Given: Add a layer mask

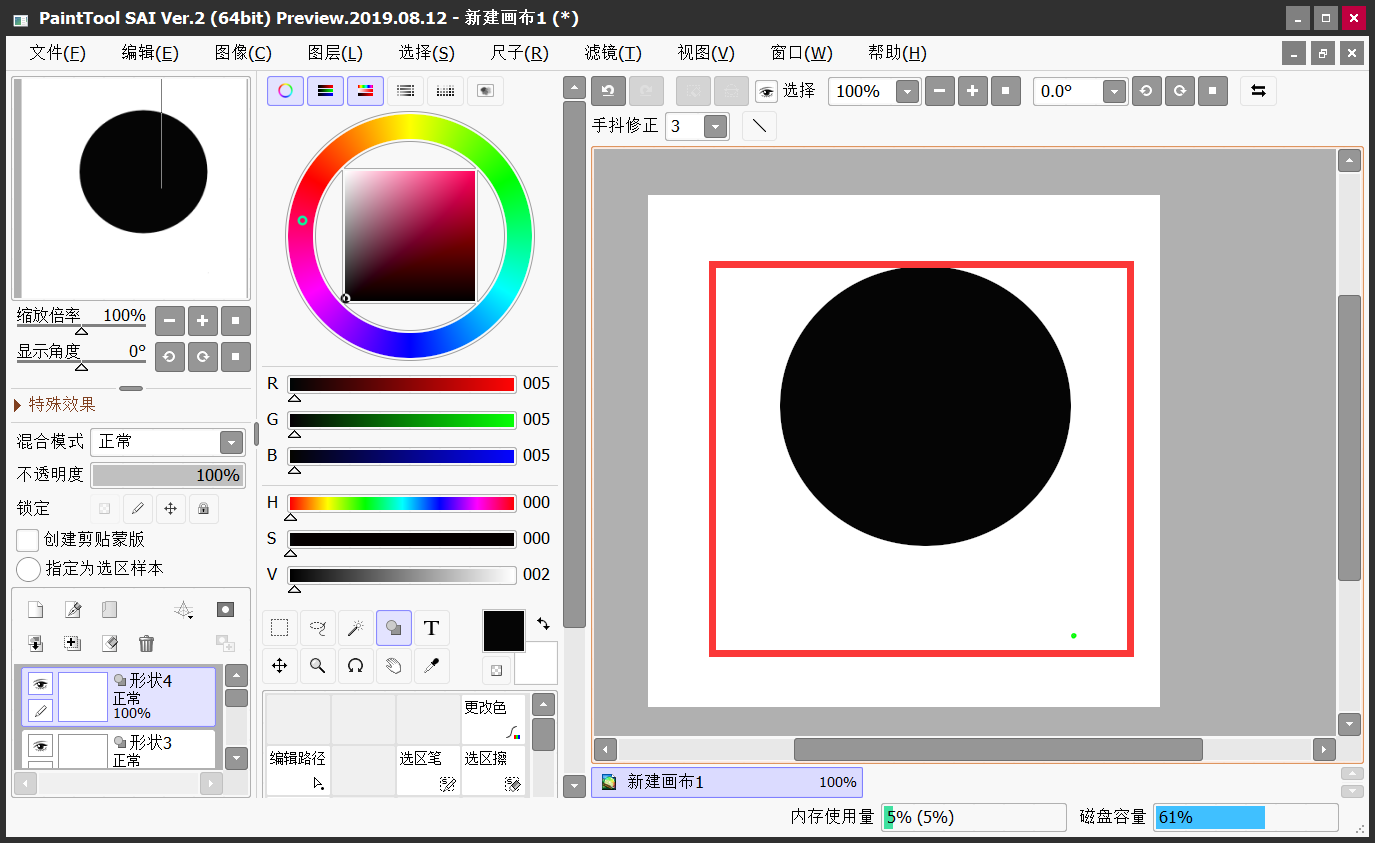Looking at the screenshot, I should click(226, 610).
